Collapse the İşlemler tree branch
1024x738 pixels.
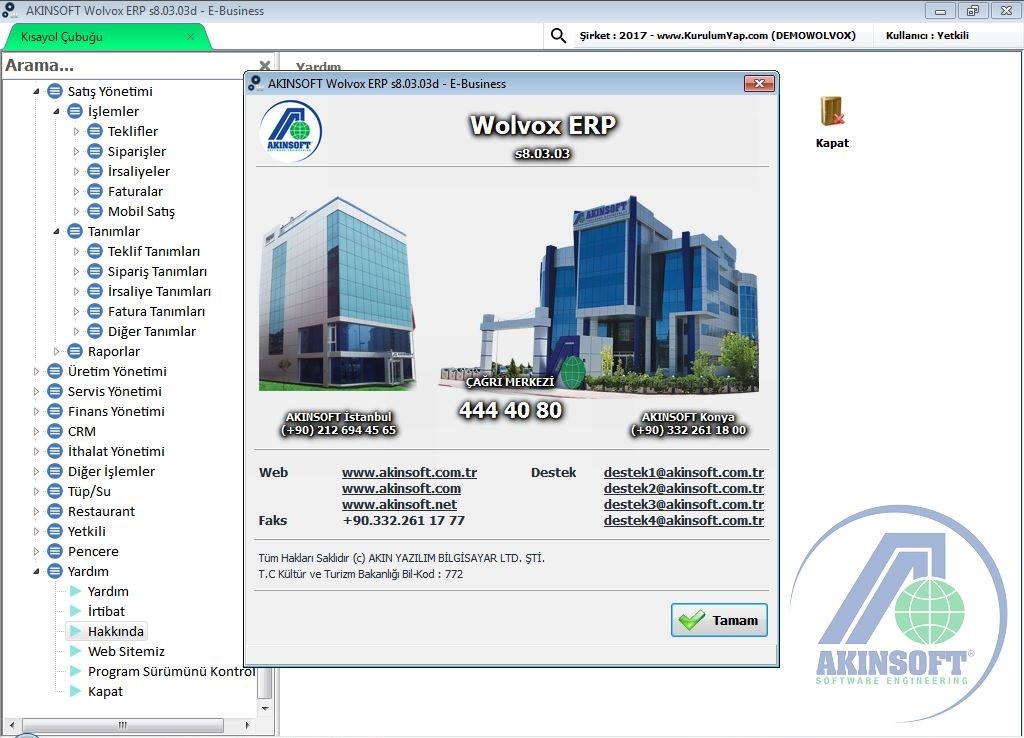coord(56,112)
